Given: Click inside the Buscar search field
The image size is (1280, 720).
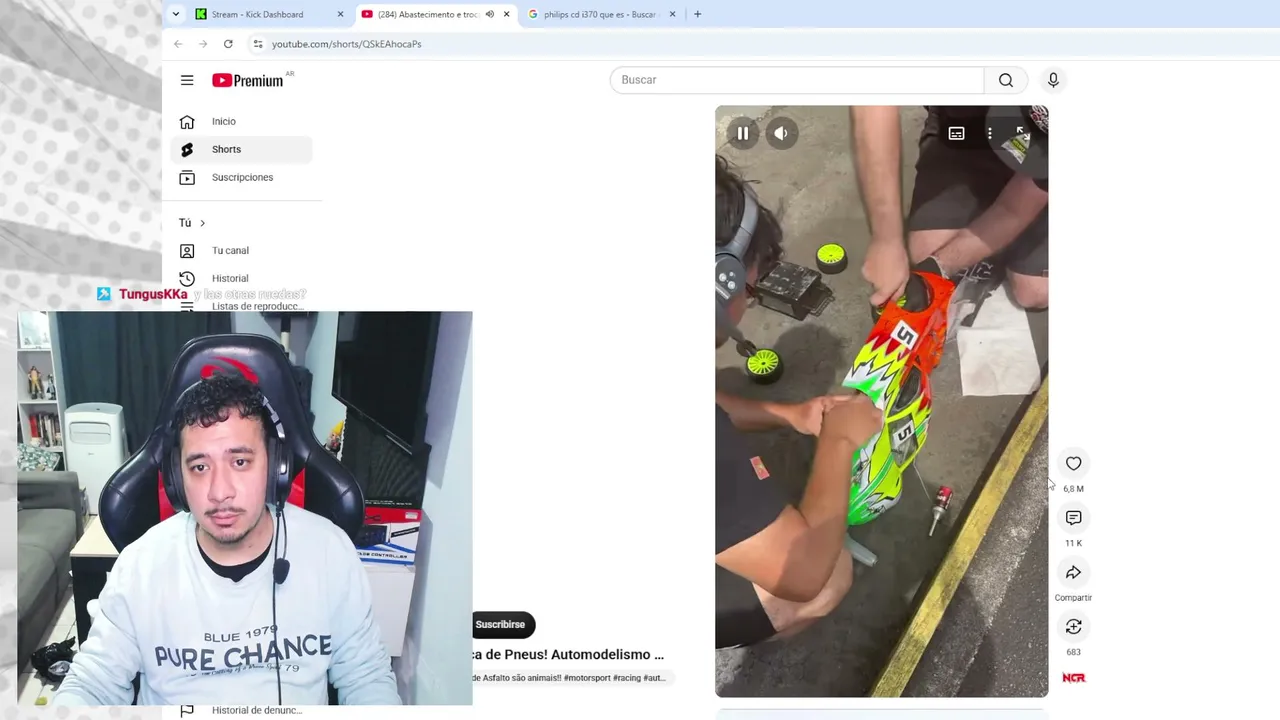Looking at the screenshot, I should coord(797,80).
